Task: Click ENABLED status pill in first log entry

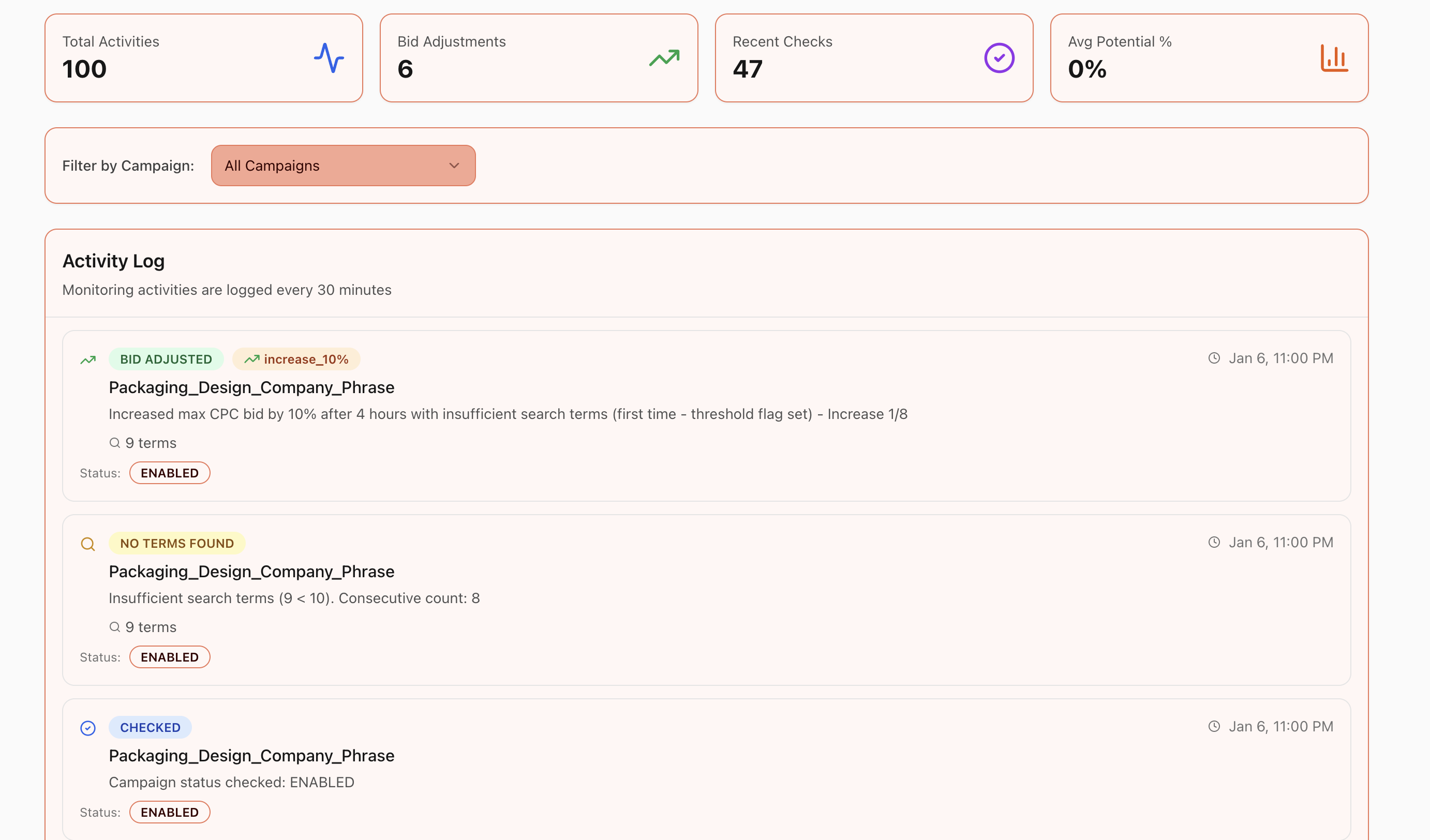Action: 170,473
